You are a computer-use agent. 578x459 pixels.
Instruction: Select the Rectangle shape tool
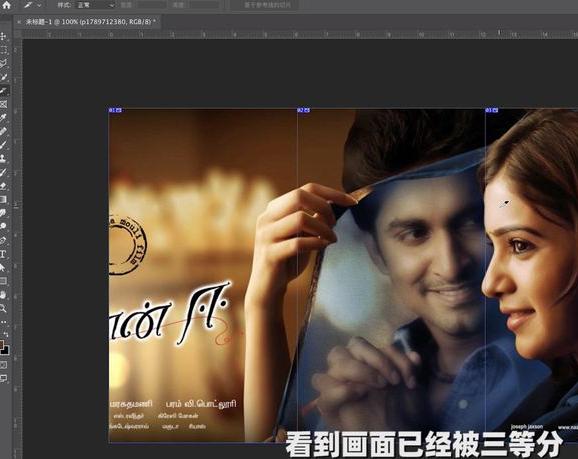tap(3, 281)
